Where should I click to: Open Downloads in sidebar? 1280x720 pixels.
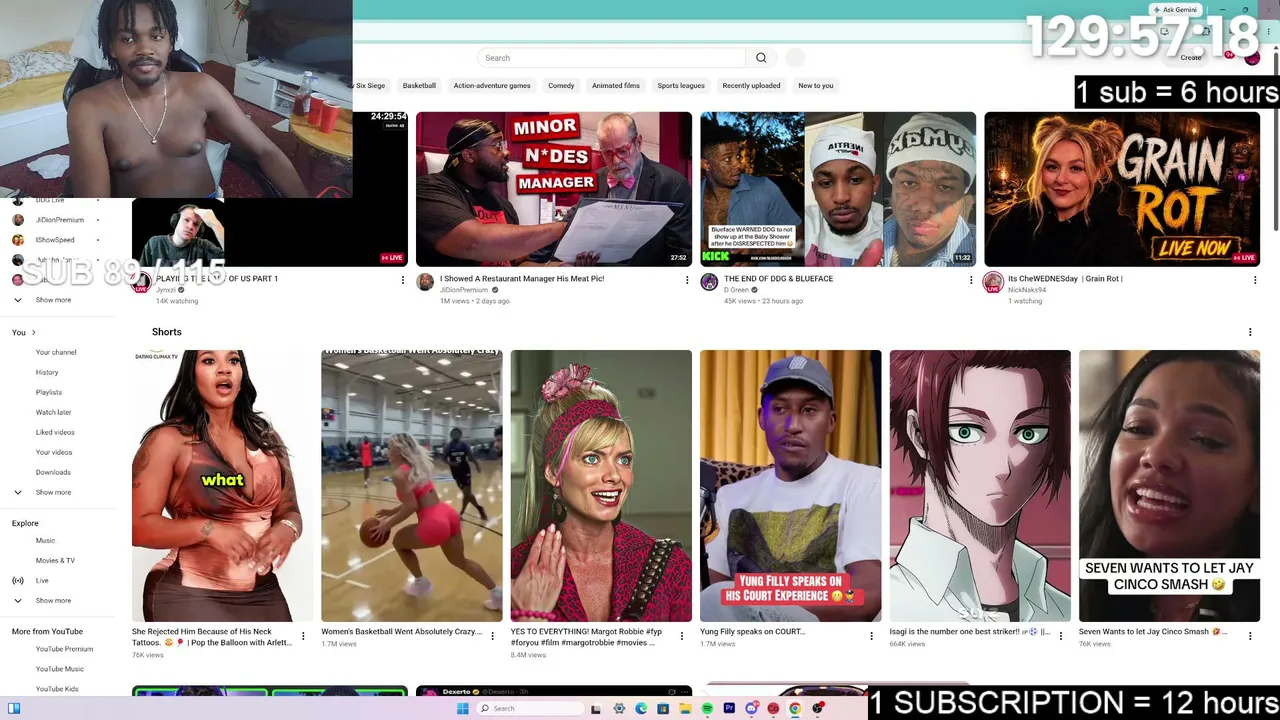pyautogui.click(x=53, y=472)
